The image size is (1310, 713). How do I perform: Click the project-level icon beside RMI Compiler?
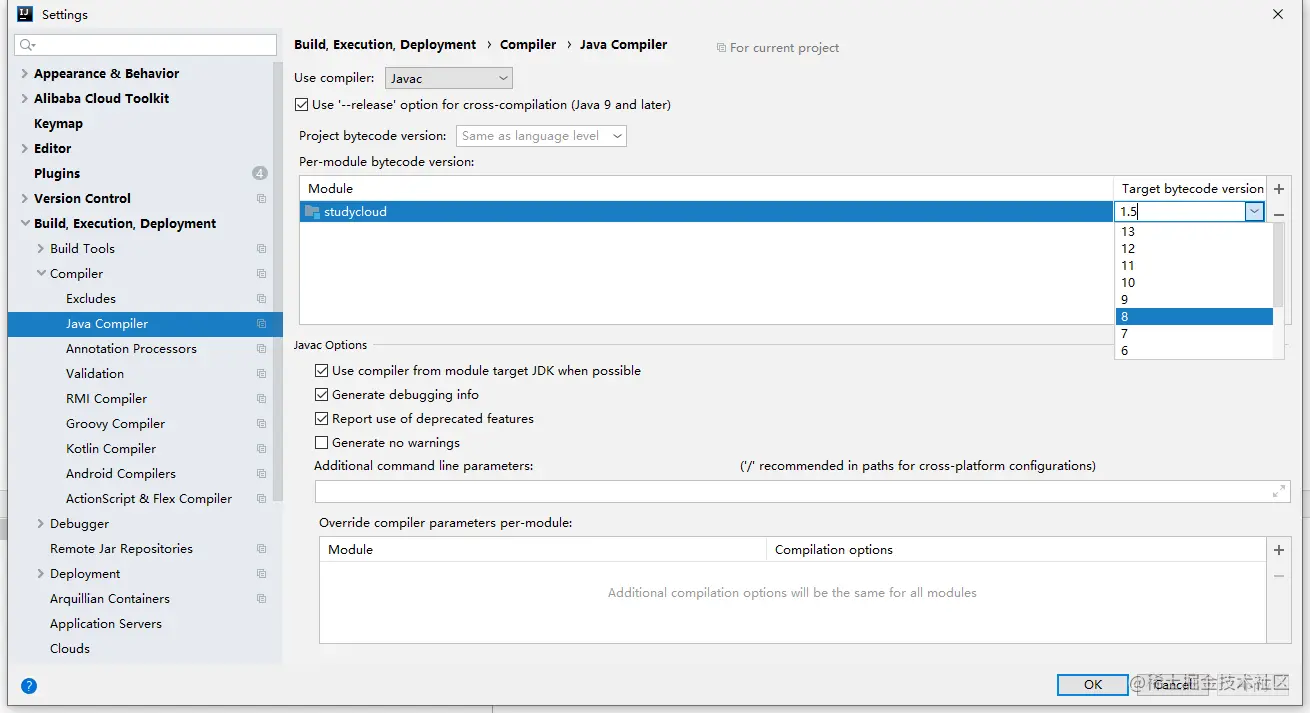(261, 399)
